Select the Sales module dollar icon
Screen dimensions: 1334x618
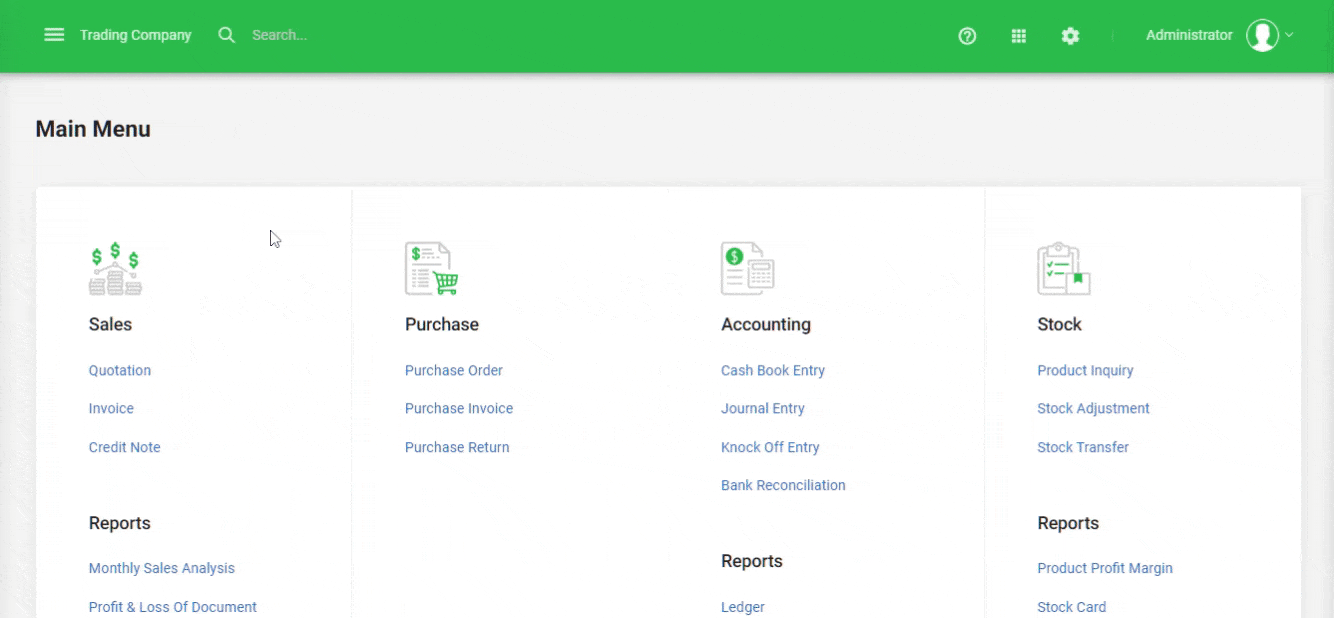click(x=114, y=267)
